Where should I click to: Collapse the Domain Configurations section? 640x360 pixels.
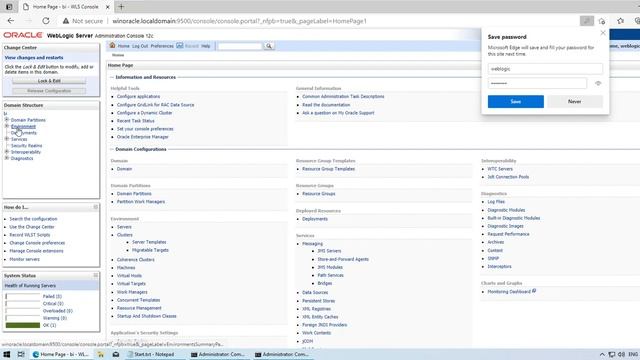[x=112, y=149]
